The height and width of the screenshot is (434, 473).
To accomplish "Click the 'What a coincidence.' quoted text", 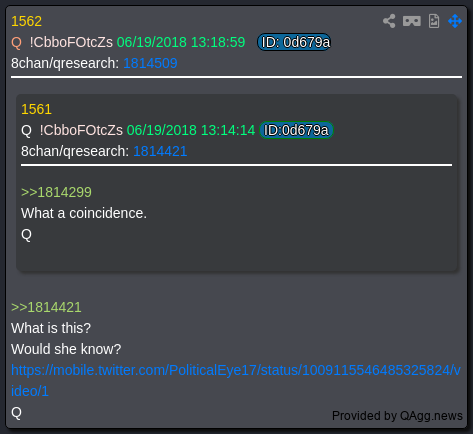I will coord(84,213).
